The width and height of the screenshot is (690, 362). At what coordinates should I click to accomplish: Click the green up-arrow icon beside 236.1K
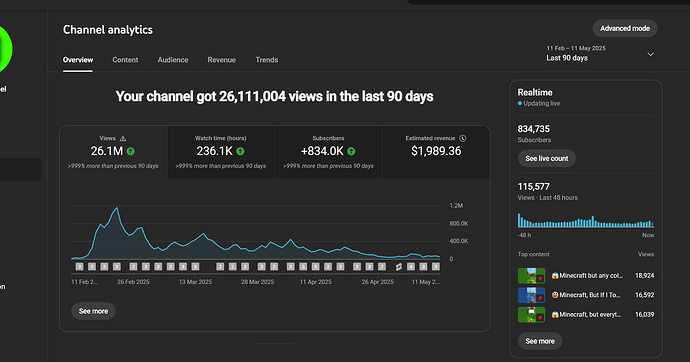[x=240, y=151]
